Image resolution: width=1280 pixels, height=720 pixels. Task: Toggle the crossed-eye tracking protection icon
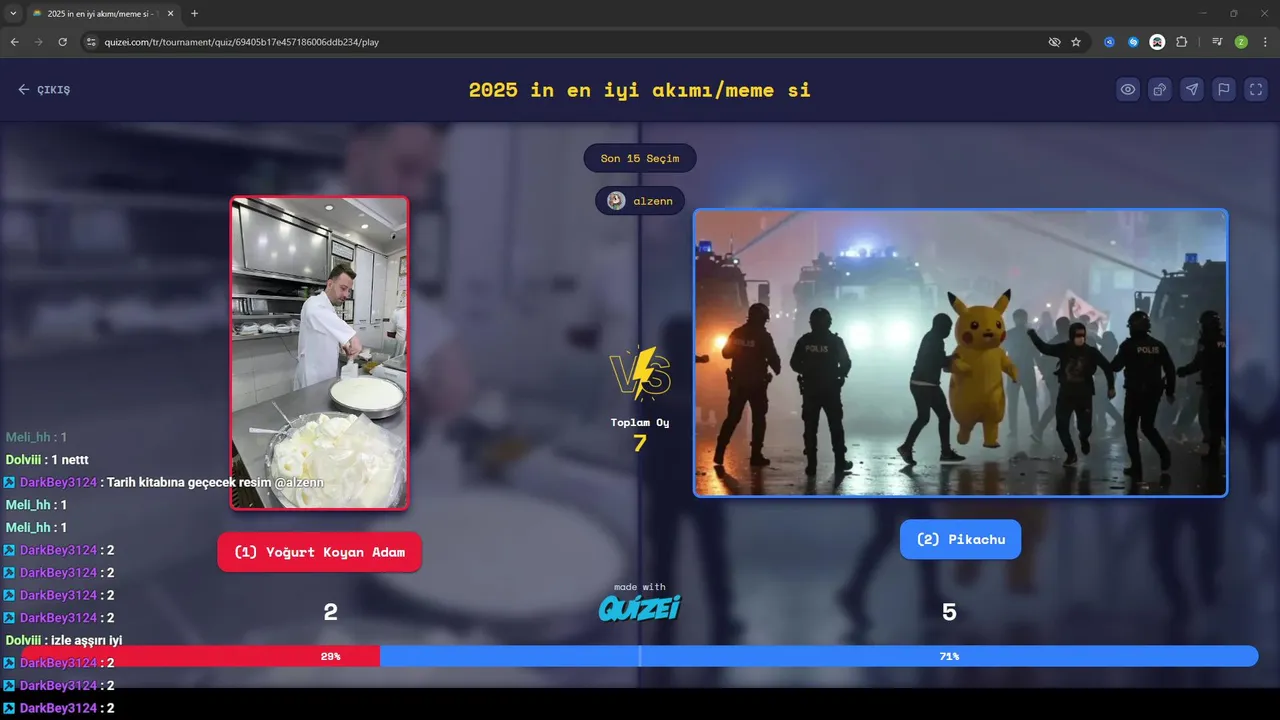pos(1054,42)
